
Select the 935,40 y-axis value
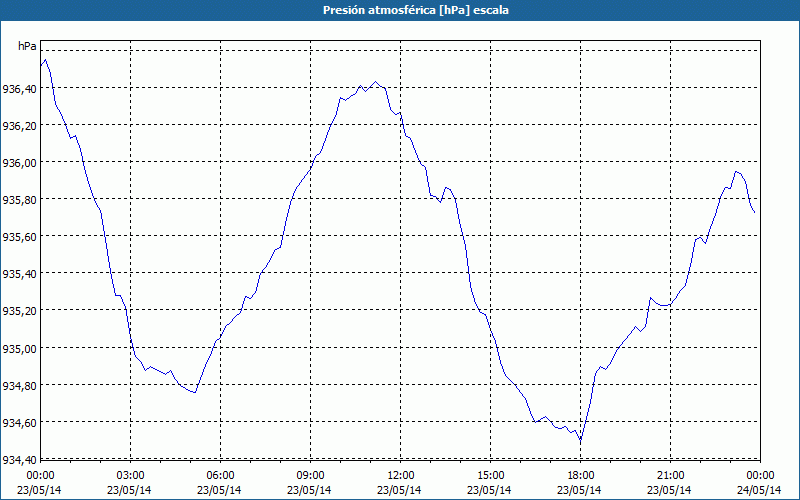19,274
